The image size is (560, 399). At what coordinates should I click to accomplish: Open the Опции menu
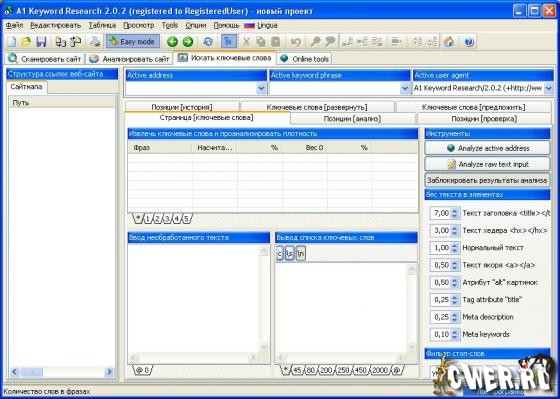[x=196, y=25]
